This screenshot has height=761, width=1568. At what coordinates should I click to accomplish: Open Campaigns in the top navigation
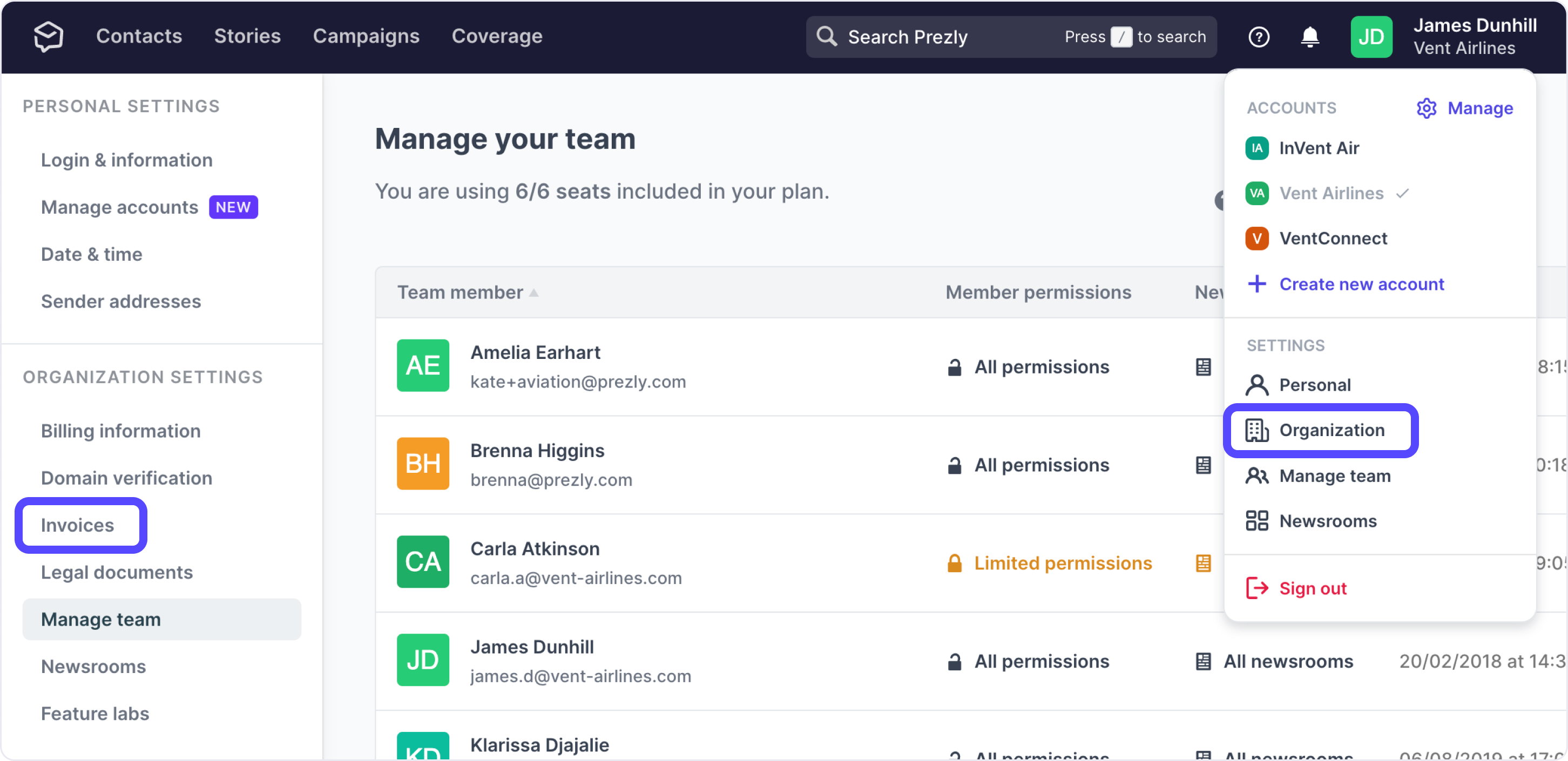pos(366,37)
